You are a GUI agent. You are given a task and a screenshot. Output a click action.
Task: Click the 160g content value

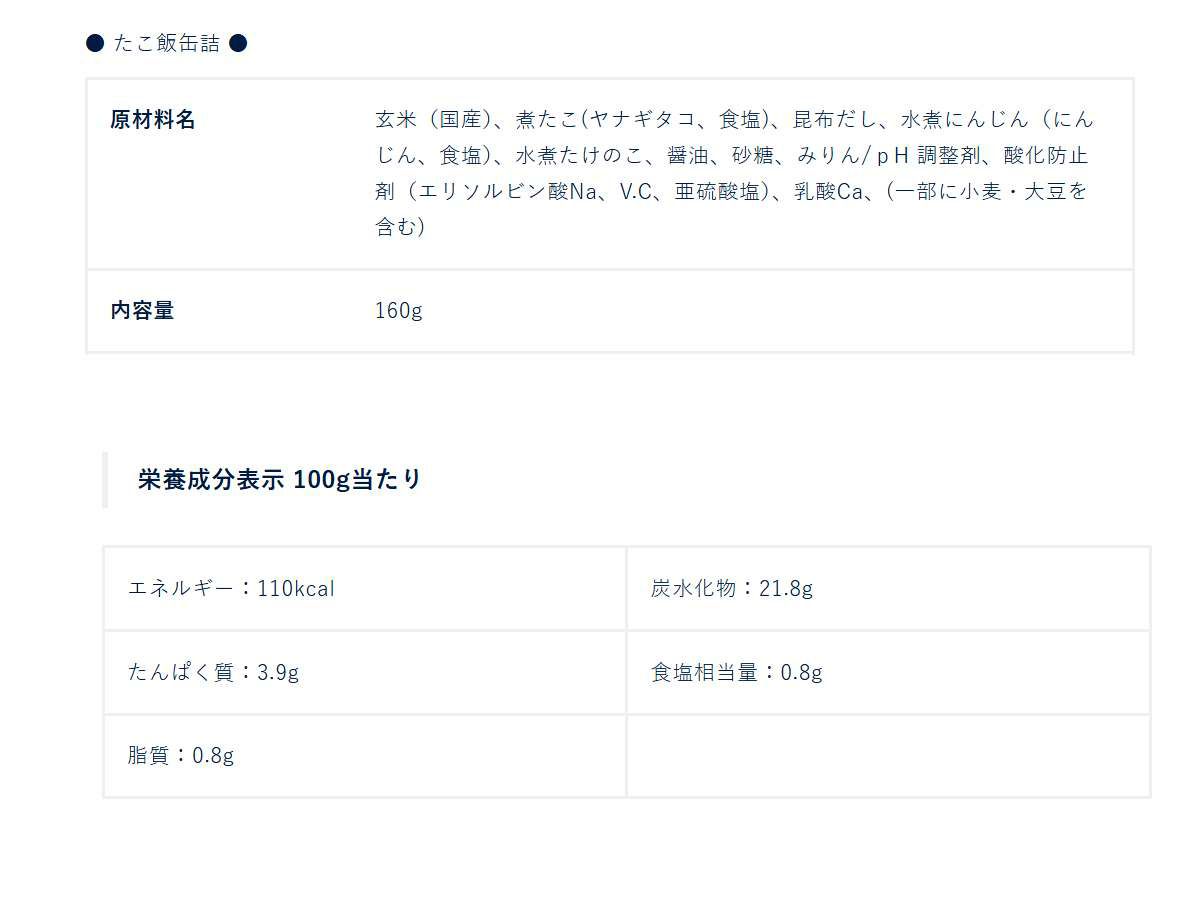399,310
